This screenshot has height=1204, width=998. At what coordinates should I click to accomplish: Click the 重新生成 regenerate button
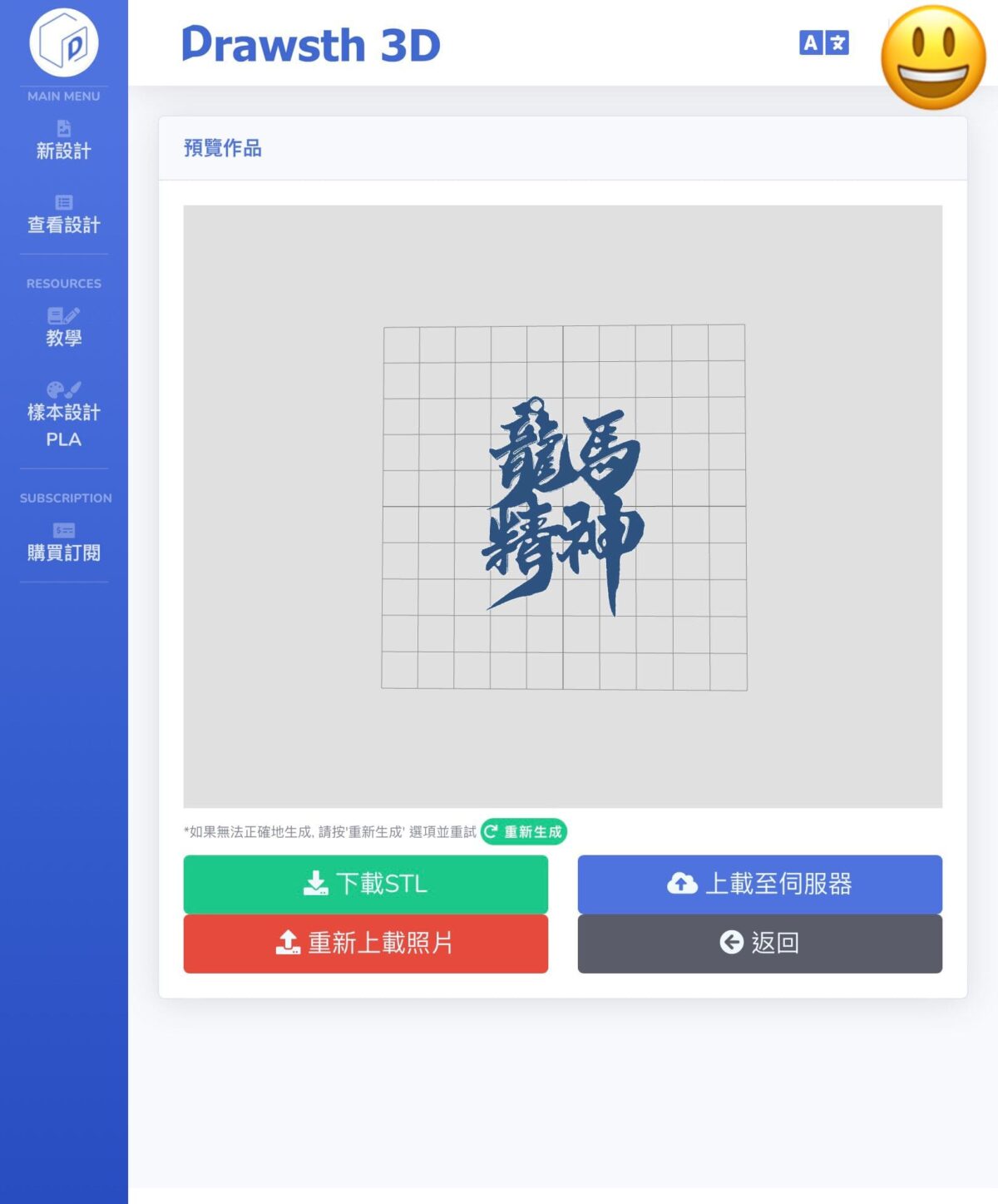pos(524,831)
